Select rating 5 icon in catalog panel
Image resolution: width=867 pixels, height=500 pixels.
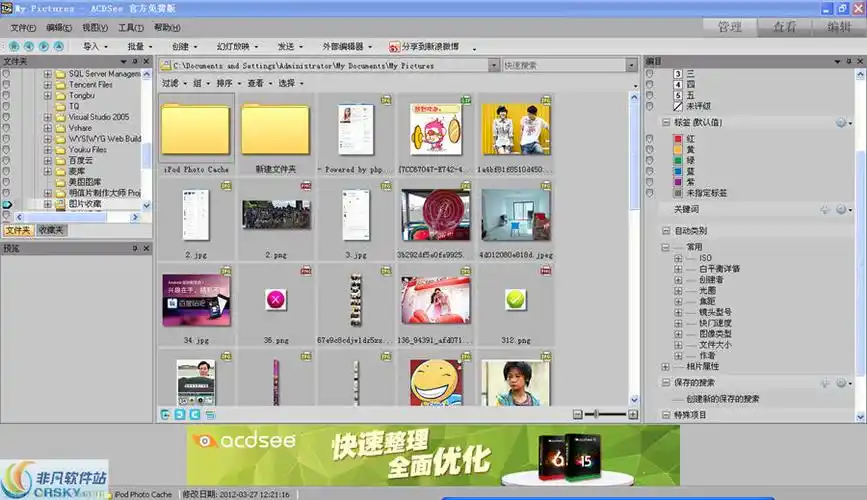[678, 95]
